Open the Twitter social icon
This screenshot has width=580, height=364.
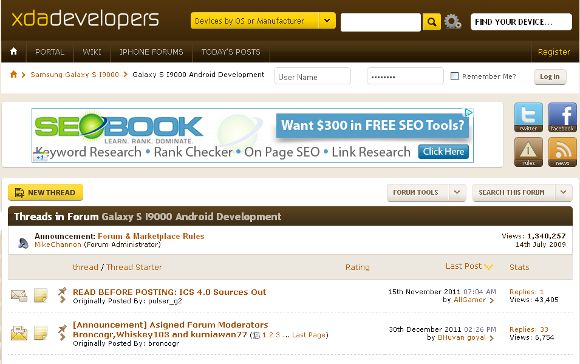528,117
